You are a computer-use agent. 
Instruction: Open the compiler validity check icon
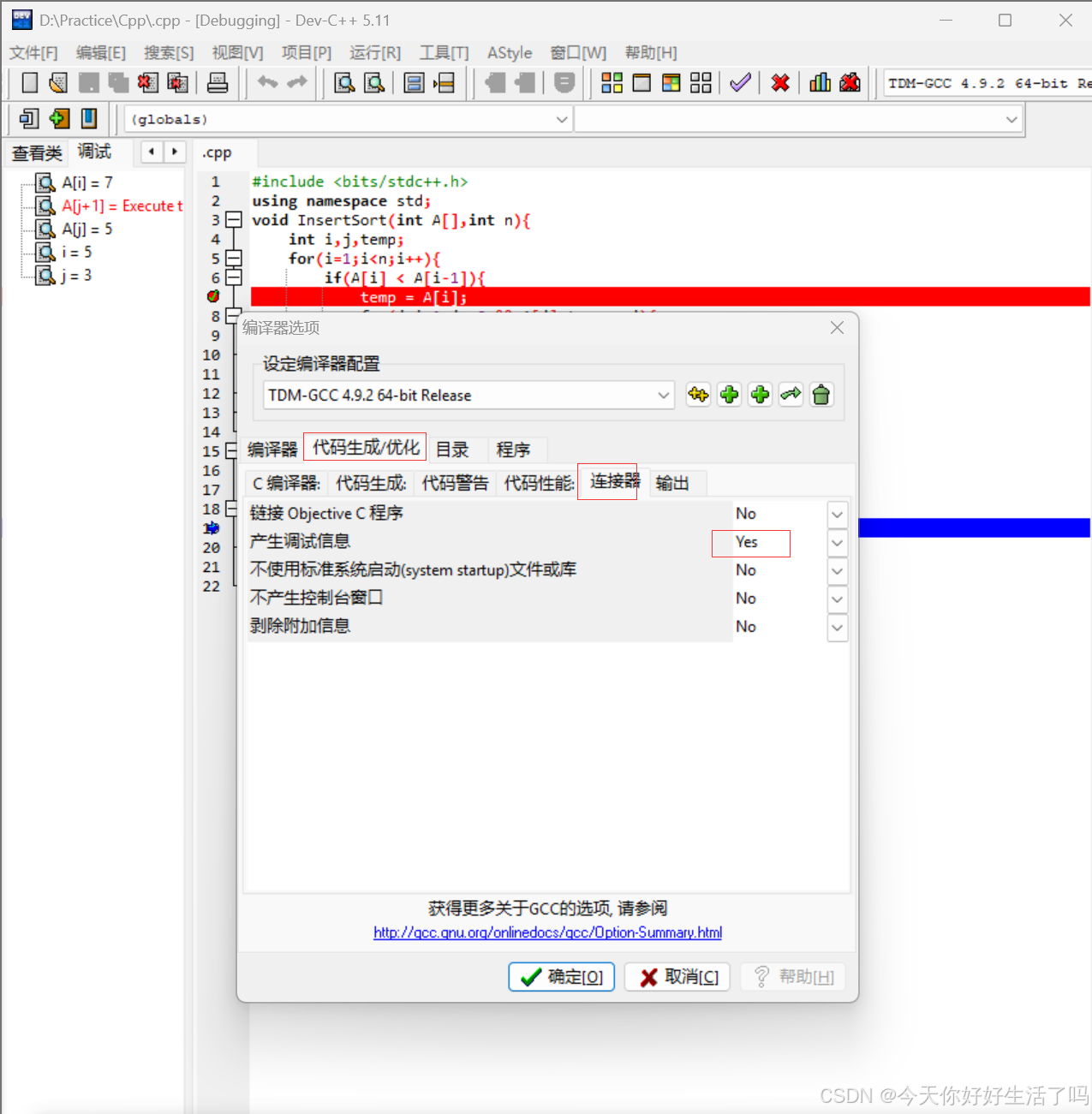click(x=740, y=82)
